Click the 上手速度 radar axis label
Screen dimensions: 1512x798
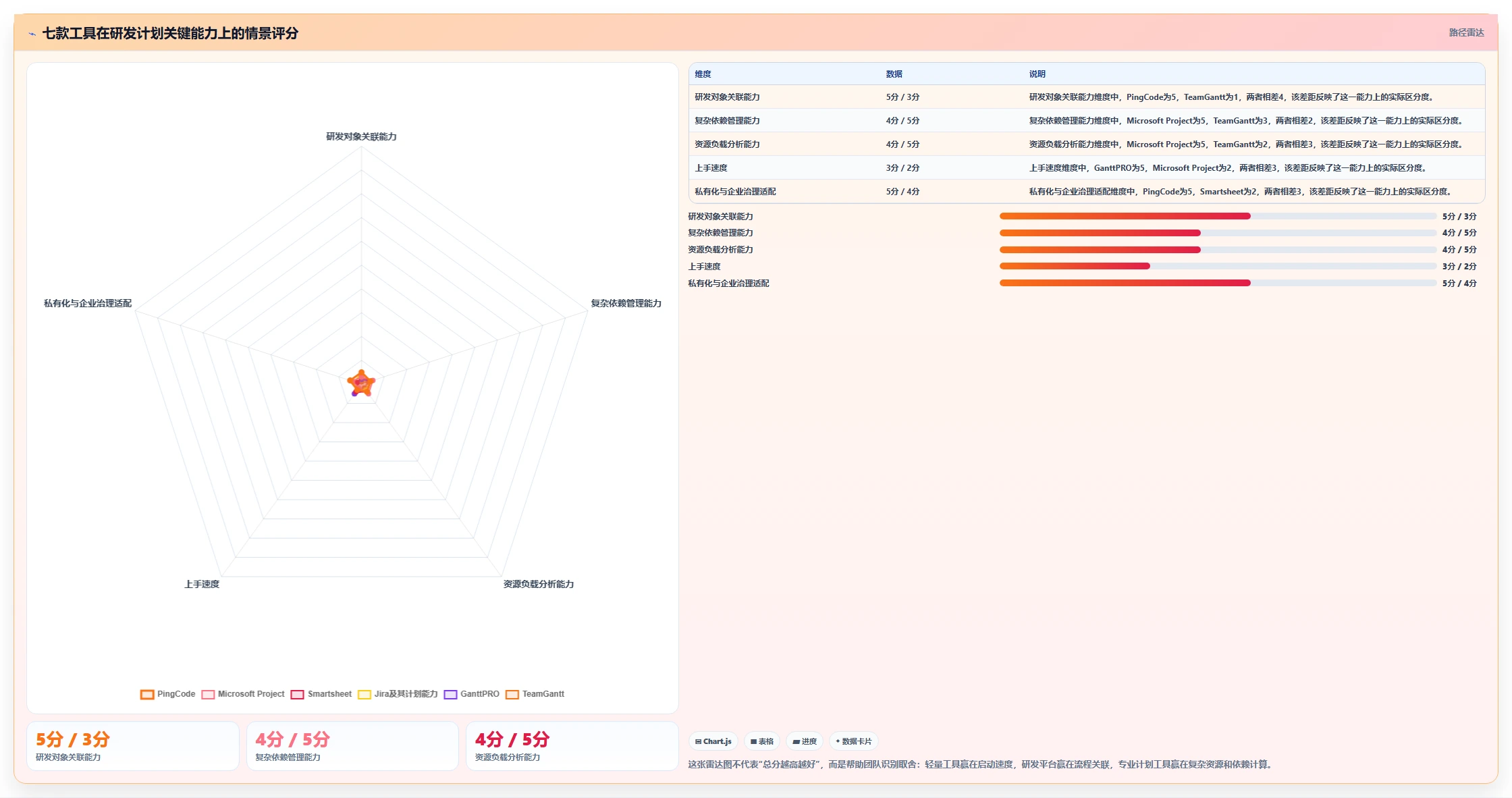[x=202, y=584]
